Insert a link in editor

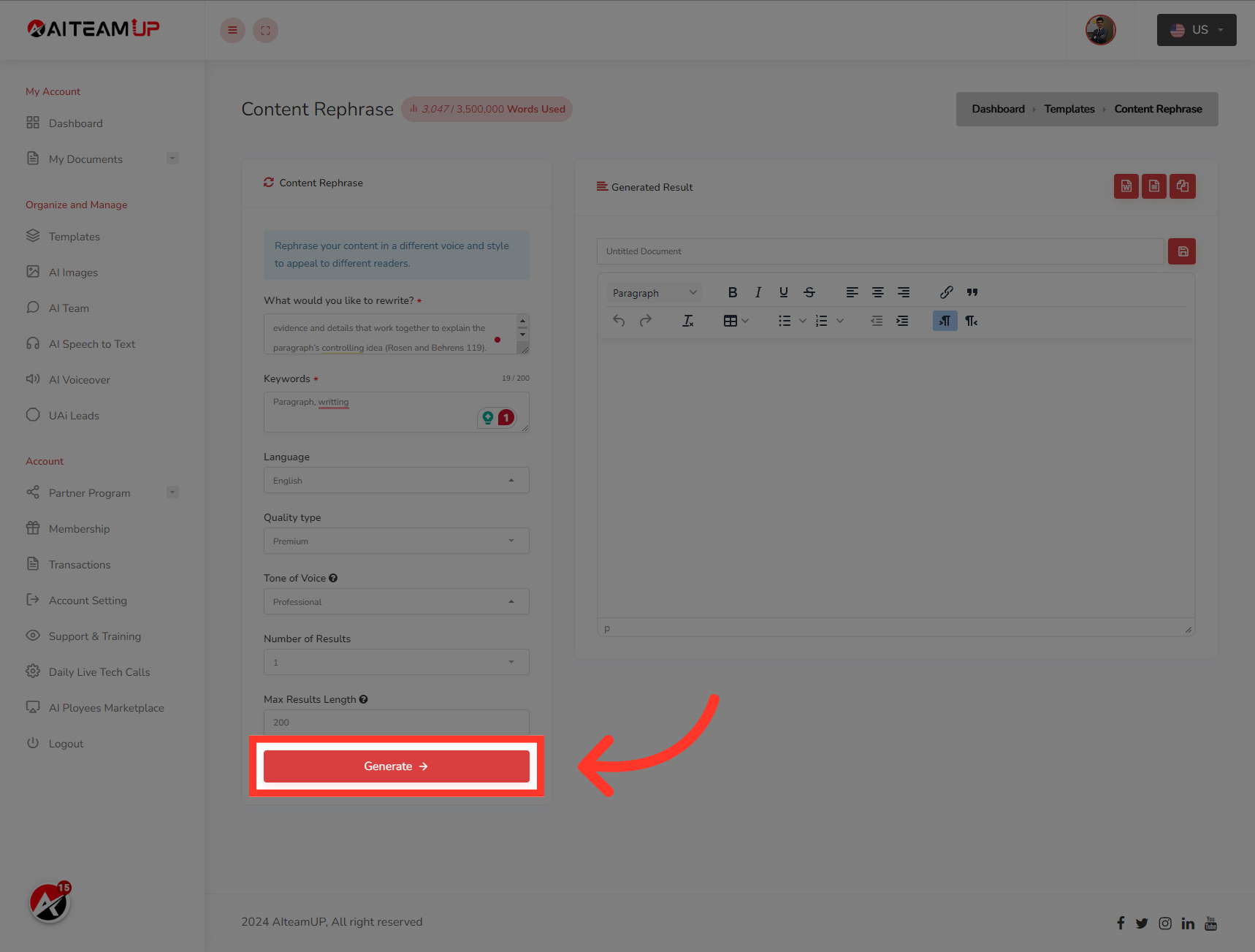pyautogui.click(x=946, y=292)
